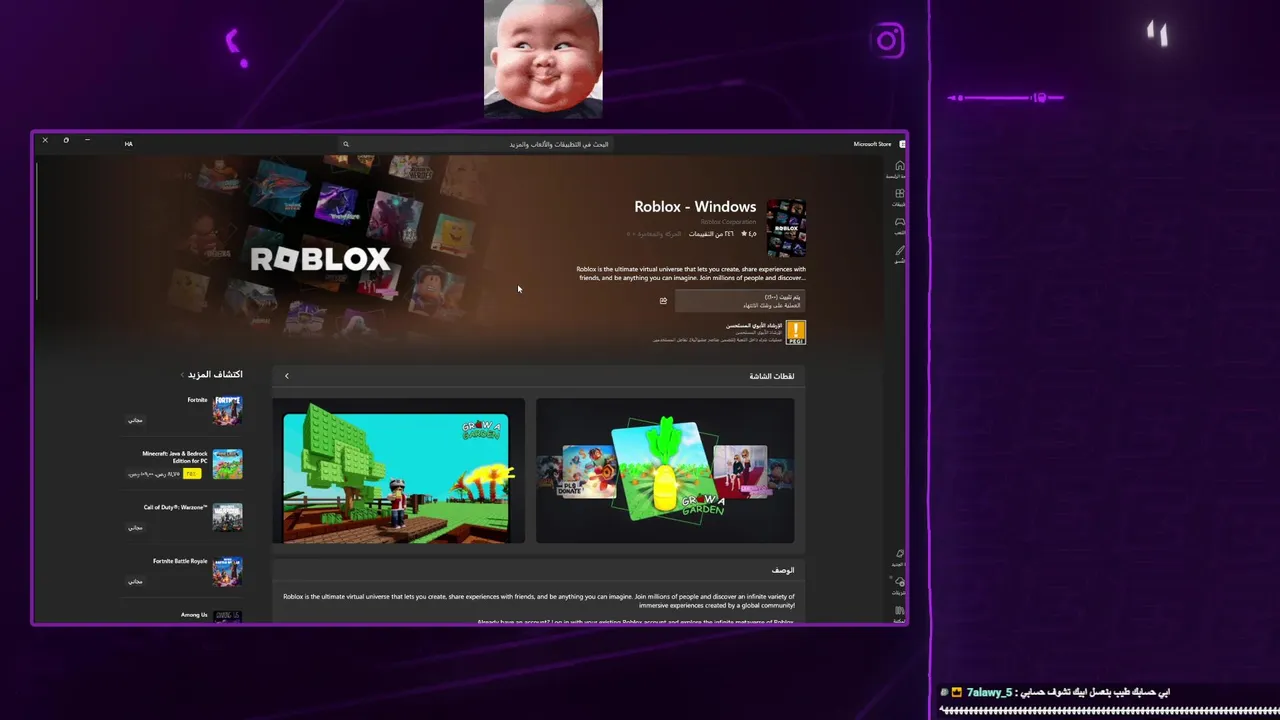The width and height of the screenshot is (1280, 720).
Task: Open Fortnite Battle Royale thumbnail
Action: coord(227,571)
